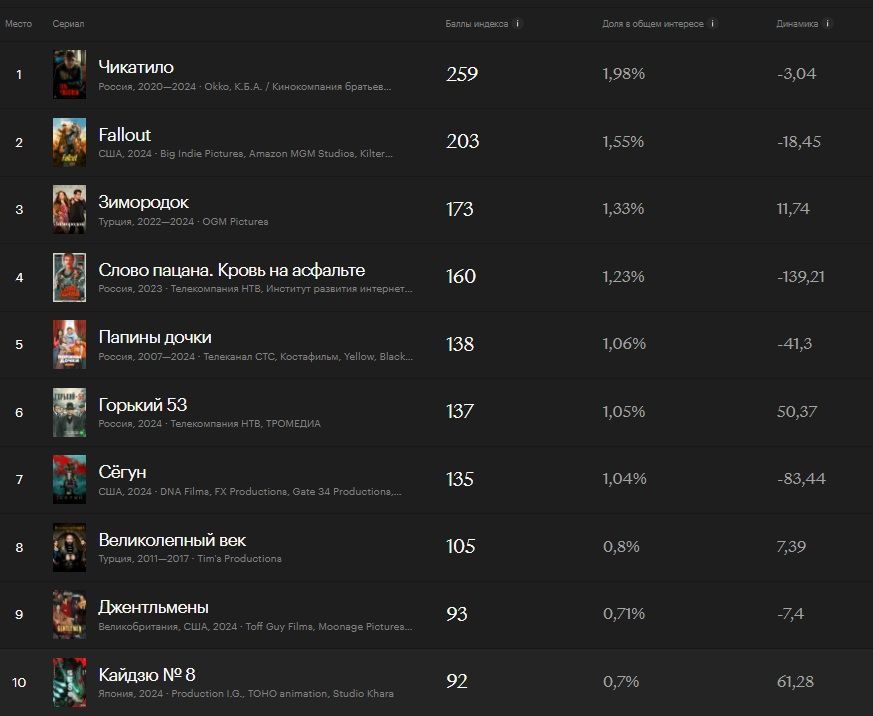Viewport: 873px width, 716px height.
Task: Select the Зимородок poster image
Action: point(70,209)
